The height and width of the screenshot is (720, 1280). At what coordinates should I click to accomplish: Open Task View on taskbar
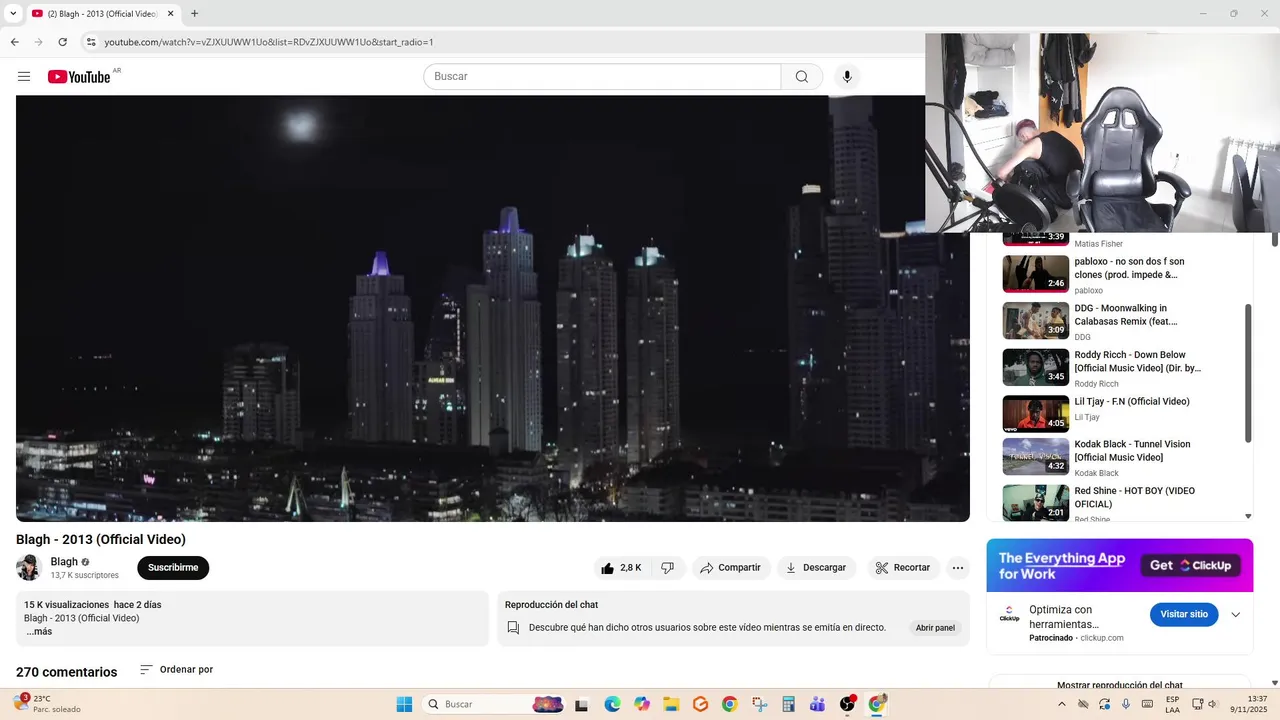[x=582, y=704]
